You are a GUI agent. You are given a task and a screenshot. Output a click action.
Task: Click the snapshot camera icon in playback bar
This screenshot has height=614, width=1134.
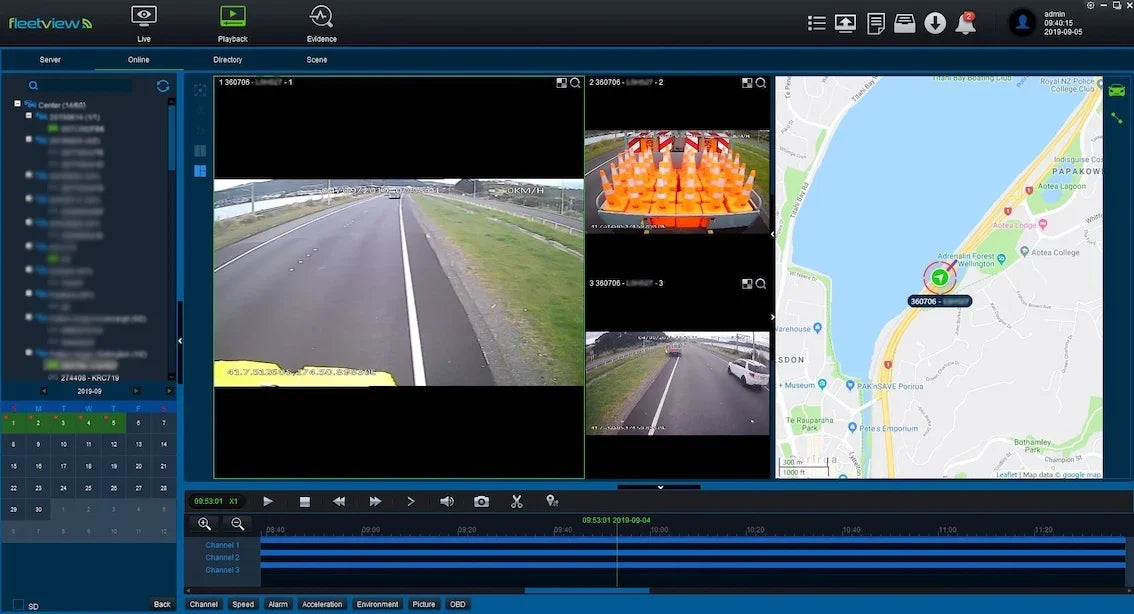481,501
